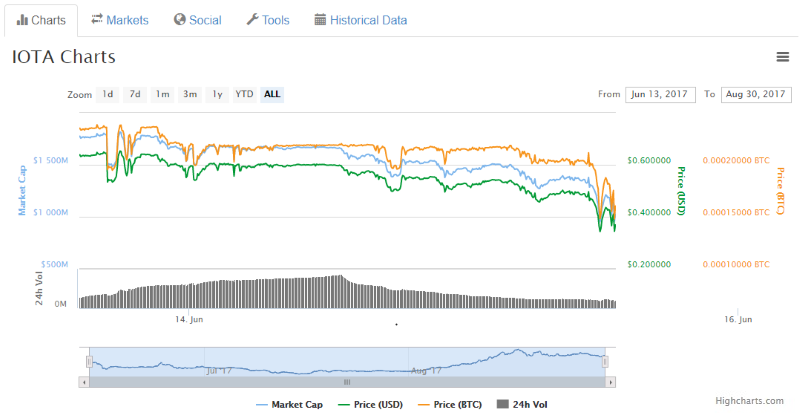Screen dimensions: 800x413
Task: Click the navigator right scroll arrow
Action: tap(611, 382)
